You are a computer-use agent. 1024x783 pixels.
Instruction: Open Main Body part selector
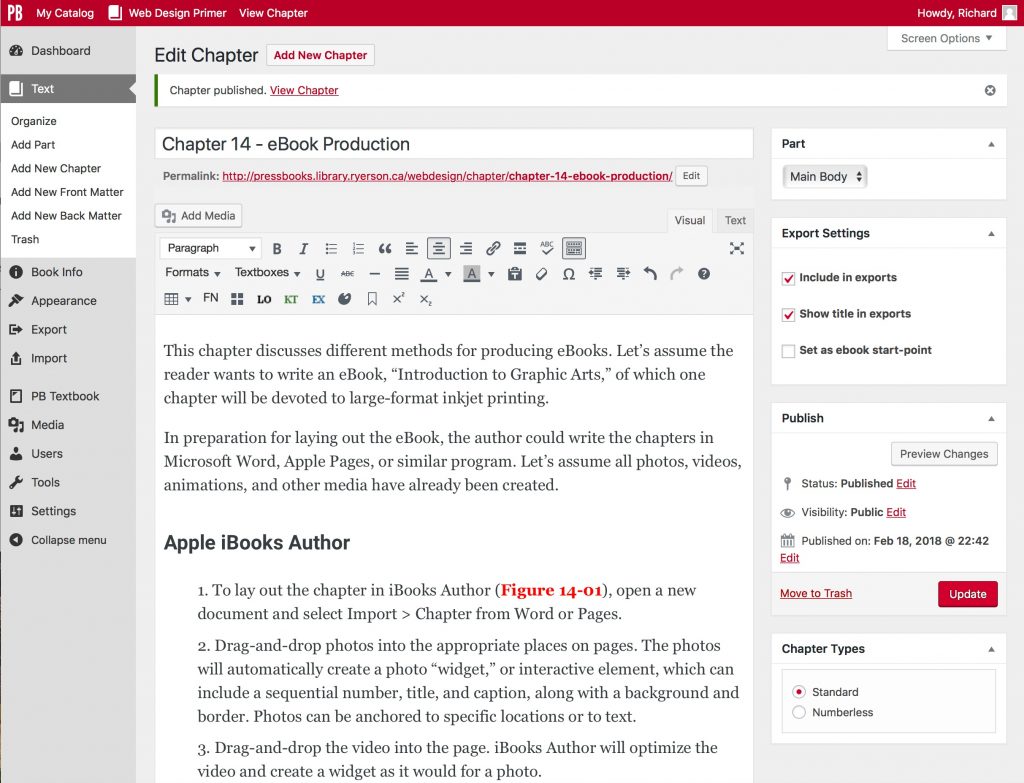click(x=825, y=177)
